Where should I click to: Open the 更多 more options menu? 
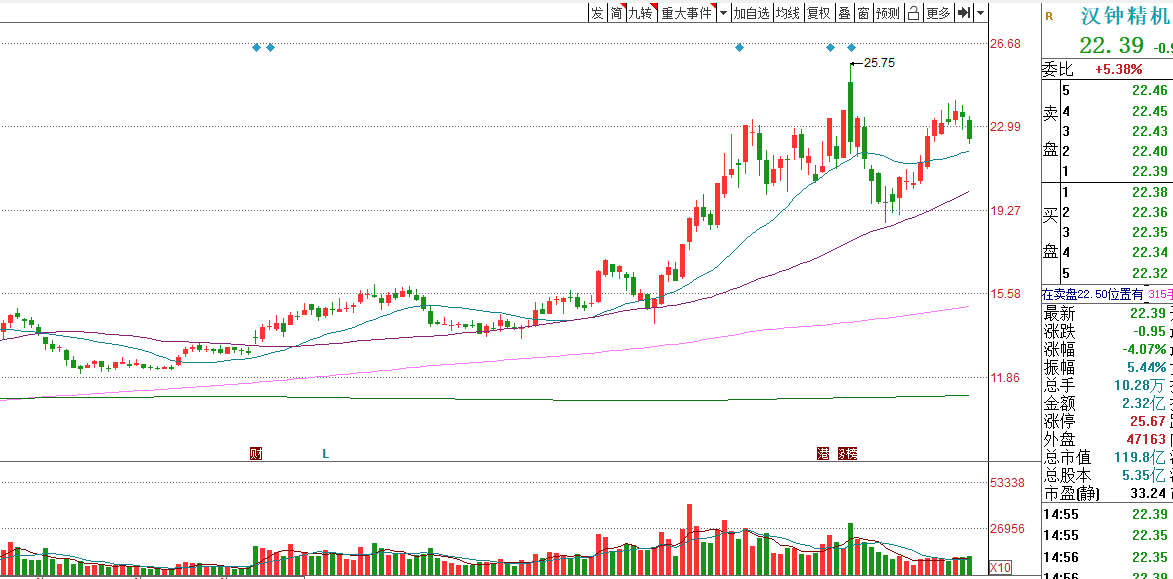938,13
